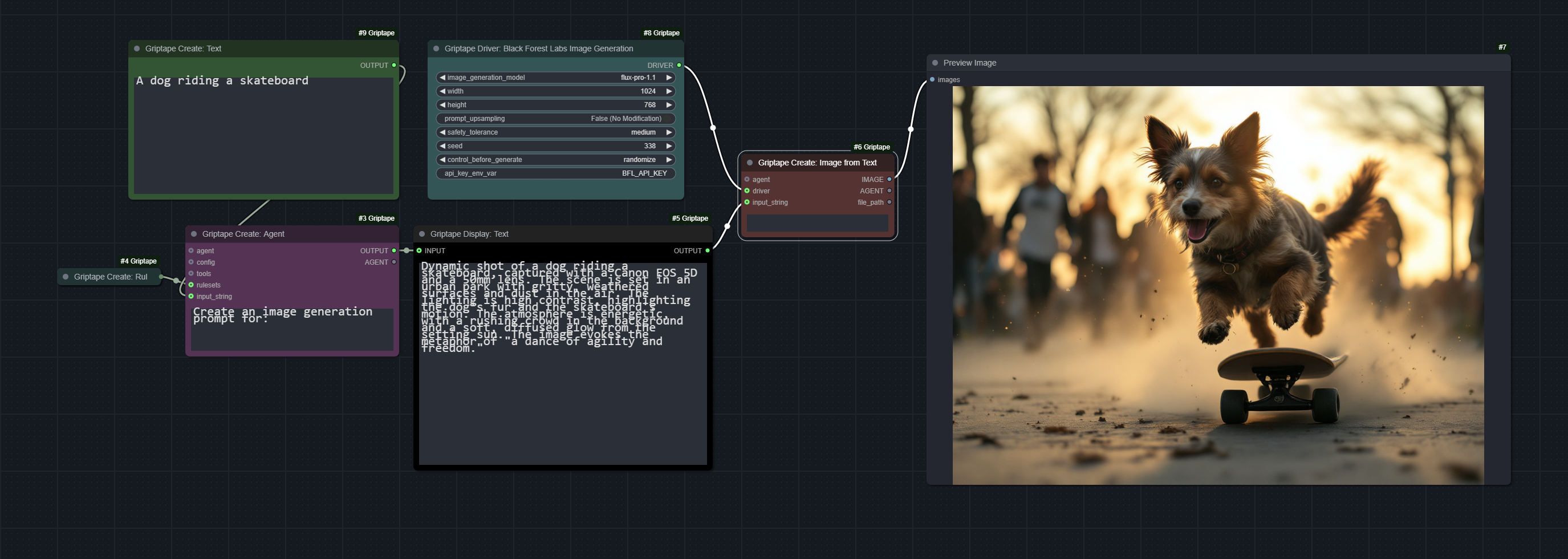Click the input_string port on Create: Agent
This screenshot has height=559, width=1568.
pos(191,297)
